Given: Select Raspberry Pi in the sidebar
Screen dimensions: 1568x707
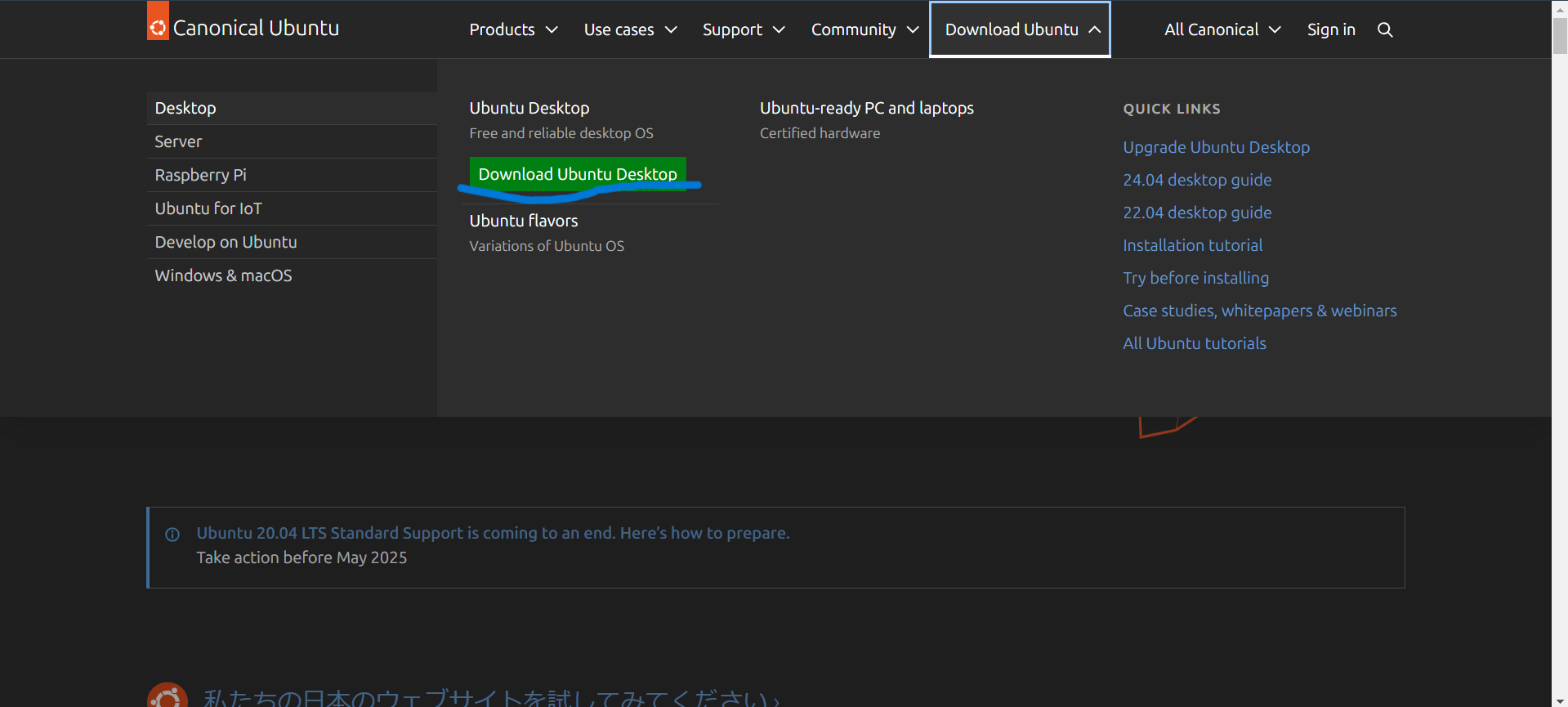Looking at the screenshot, I should (x=200, y=175).
